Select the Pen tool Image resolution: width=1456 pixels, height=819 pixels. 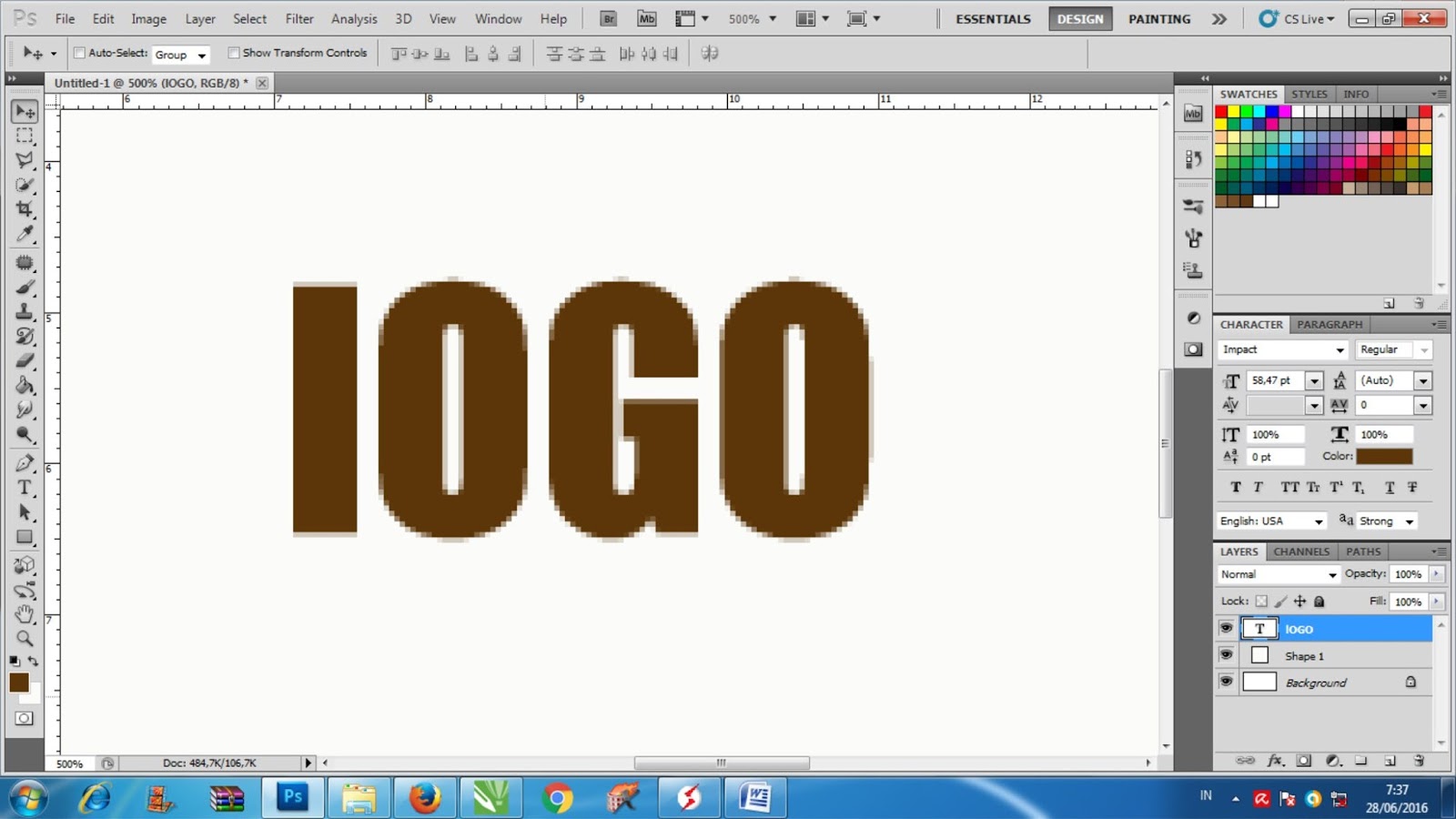[x=25, y=461]
